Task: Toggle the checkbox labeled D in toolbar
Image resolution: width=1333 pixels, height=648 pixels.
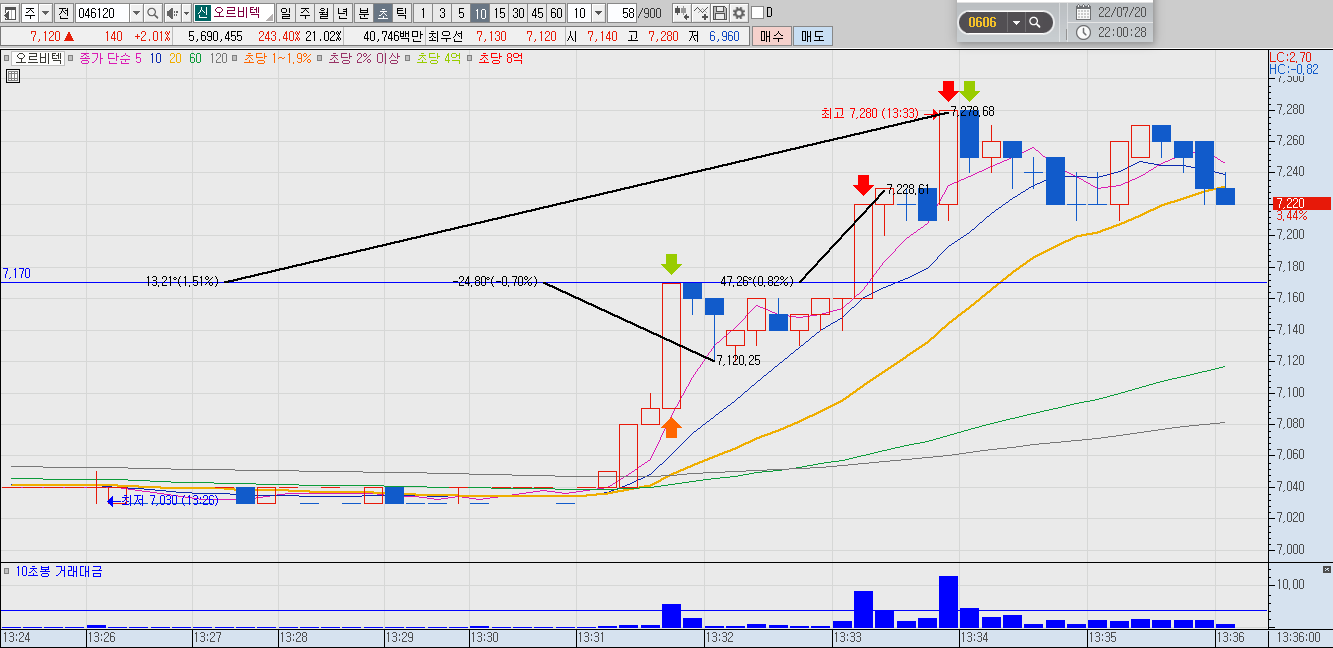Action: (757, 13)
